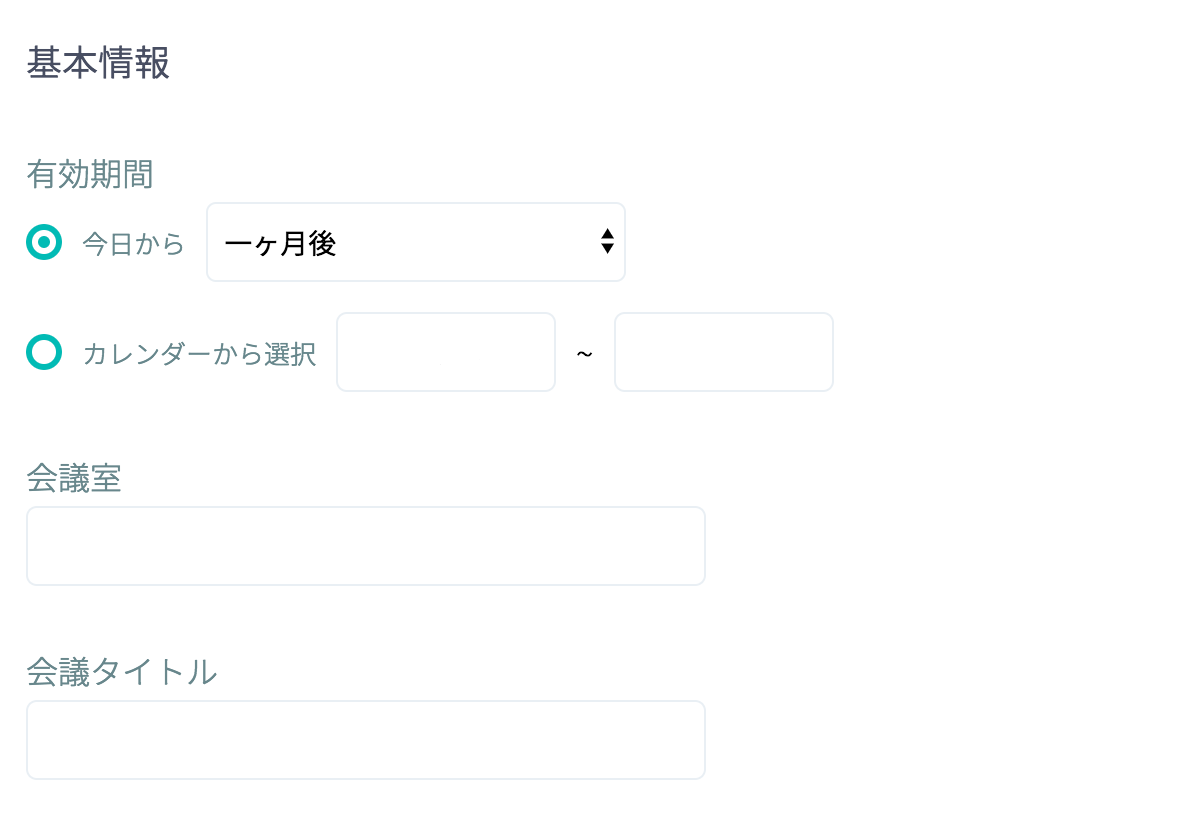Focus the calendar end date field
Viewport: 1178px width, 818px height.
pyautogui.click(x=723, y=352)
